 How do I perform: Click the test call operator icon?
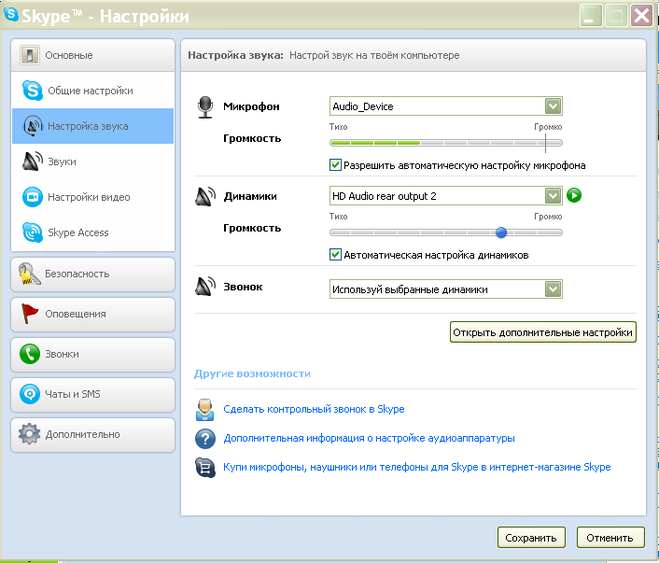click(205, 409)
